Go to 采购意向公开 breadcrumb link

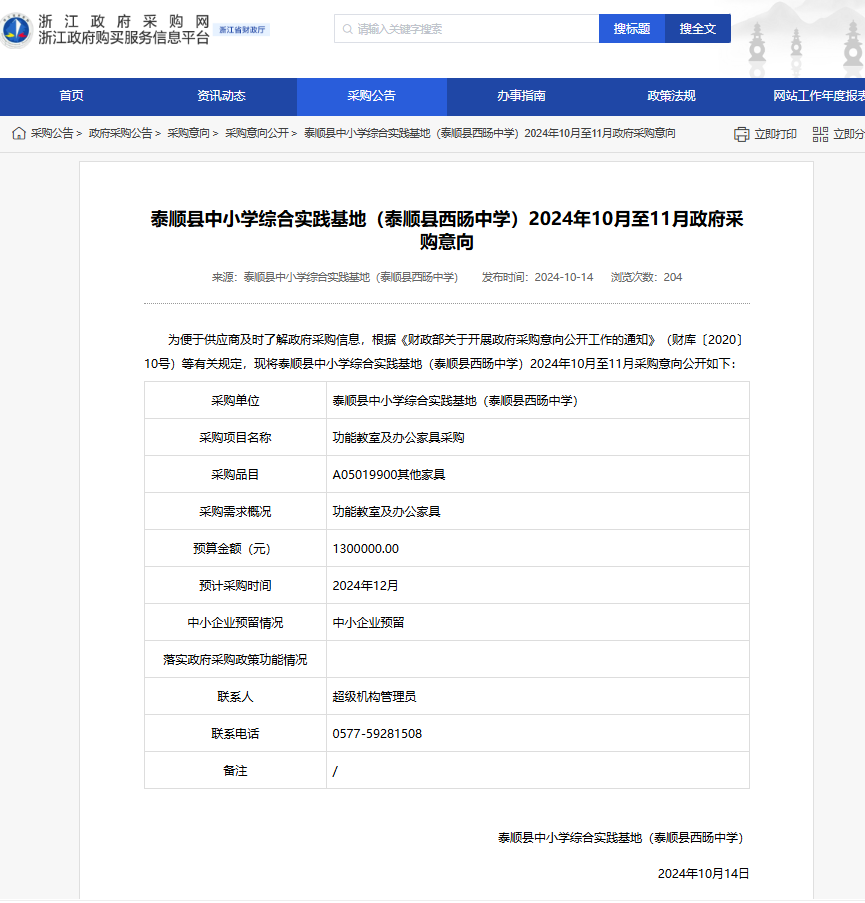click(x=257, y=134)
